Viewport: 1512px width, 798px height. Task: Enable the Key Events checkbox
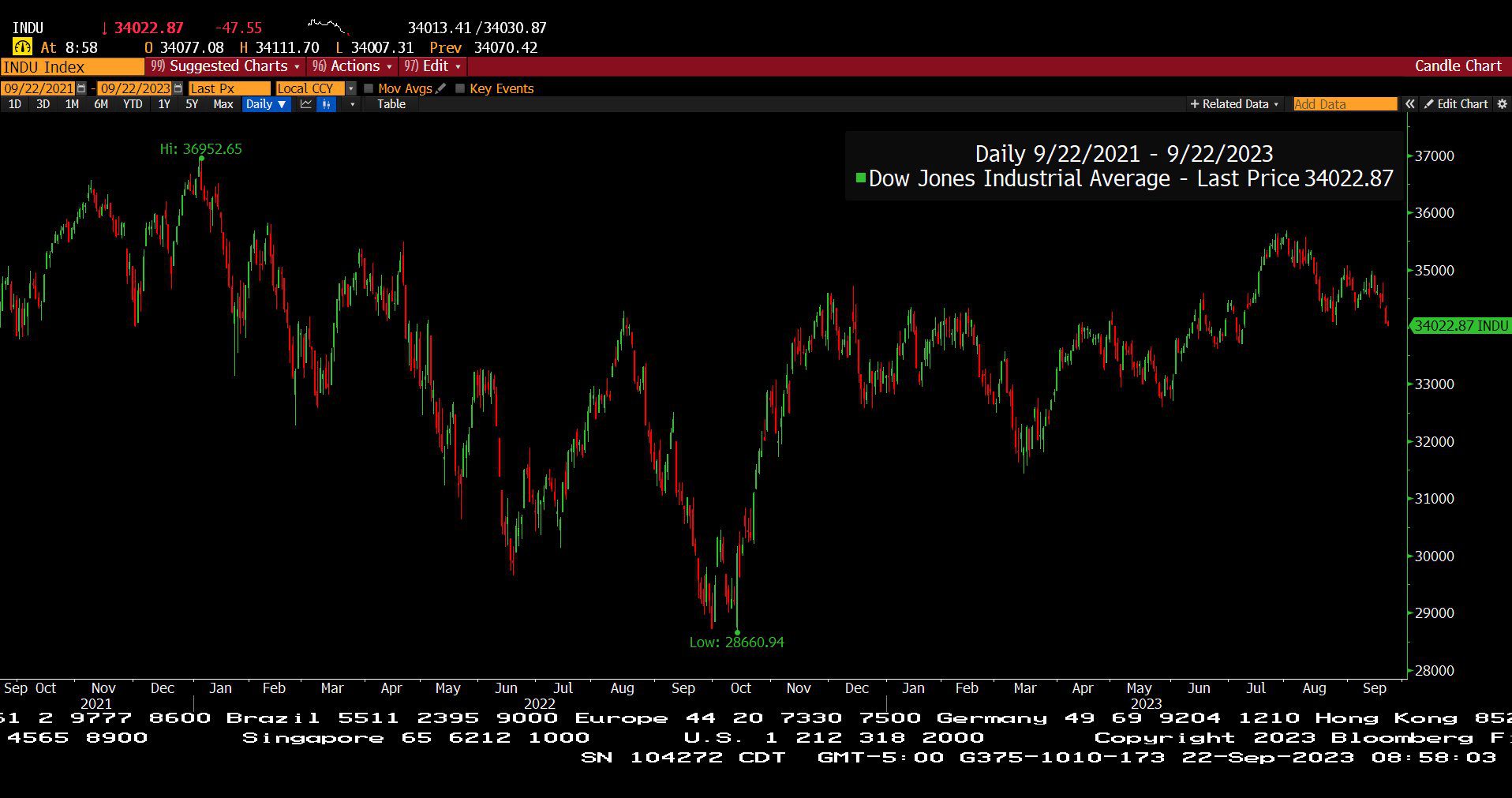[x=460, y=88]
